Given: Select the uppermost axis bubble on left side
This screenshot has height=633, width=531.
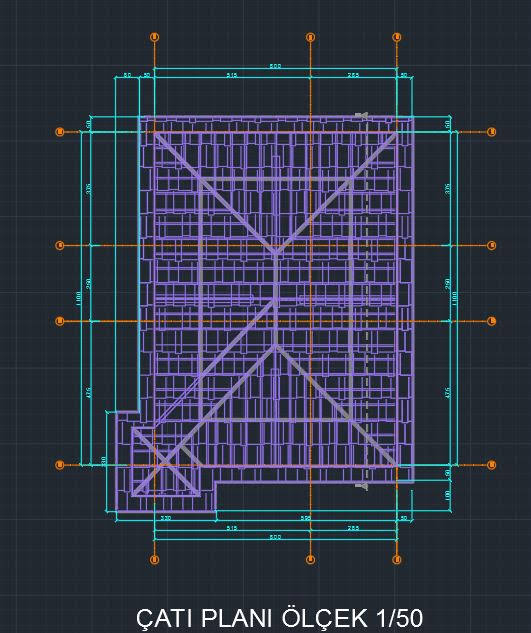Looking at the screenshot, I should point(60,132).
